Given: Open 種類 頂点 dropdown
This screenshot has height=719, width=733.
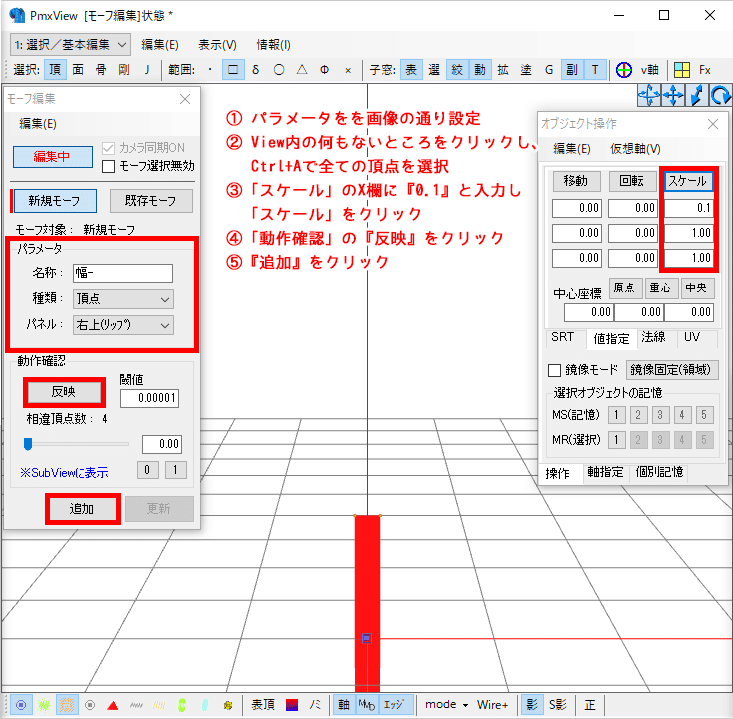Looking at the screenshot, I should [x=123, y=299].
